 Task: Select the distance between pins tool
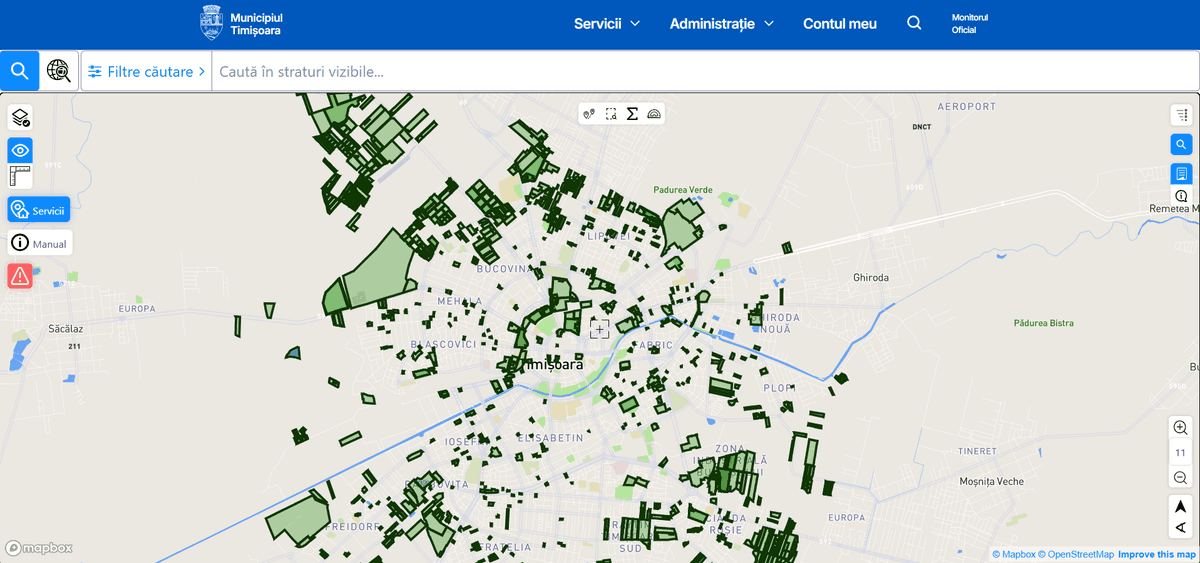(590, 114)
